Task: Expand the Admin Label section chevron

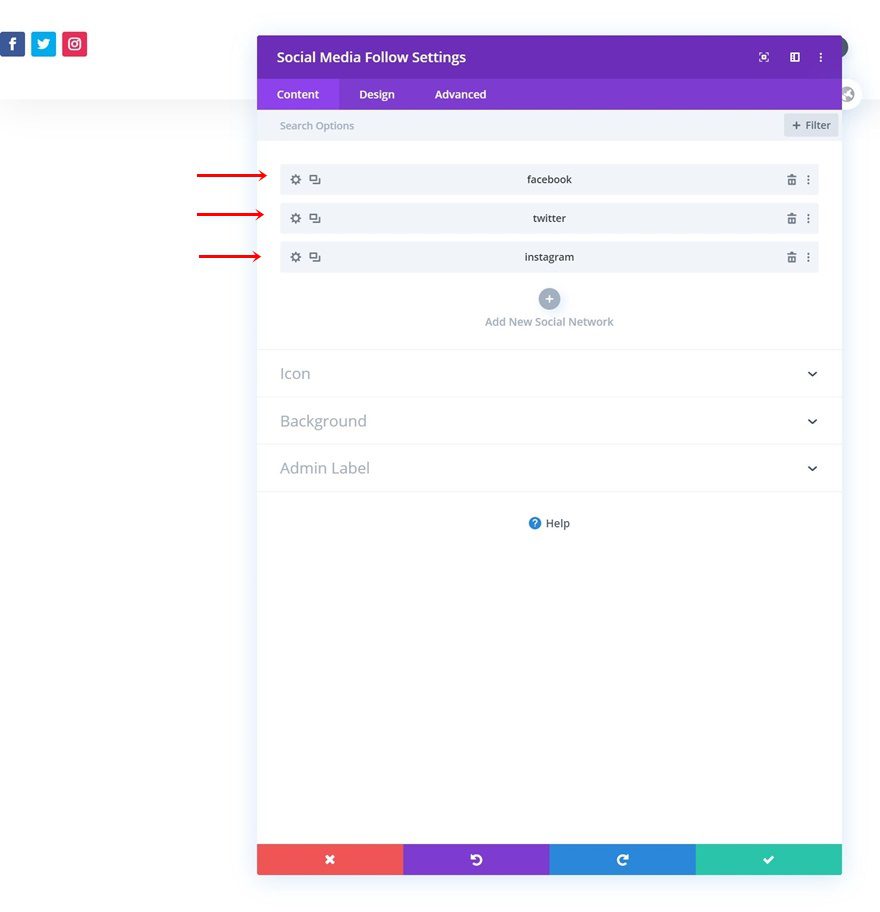Action: pyautogui.click(x=813, y=468)
